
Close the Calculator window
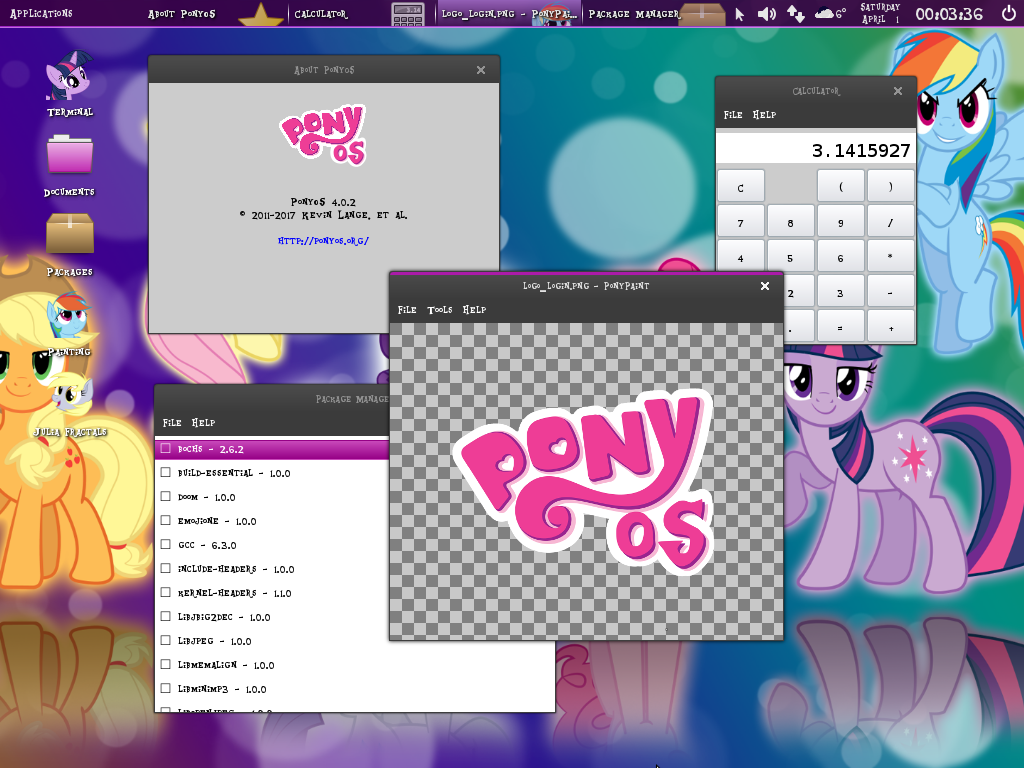pos(898,91)
